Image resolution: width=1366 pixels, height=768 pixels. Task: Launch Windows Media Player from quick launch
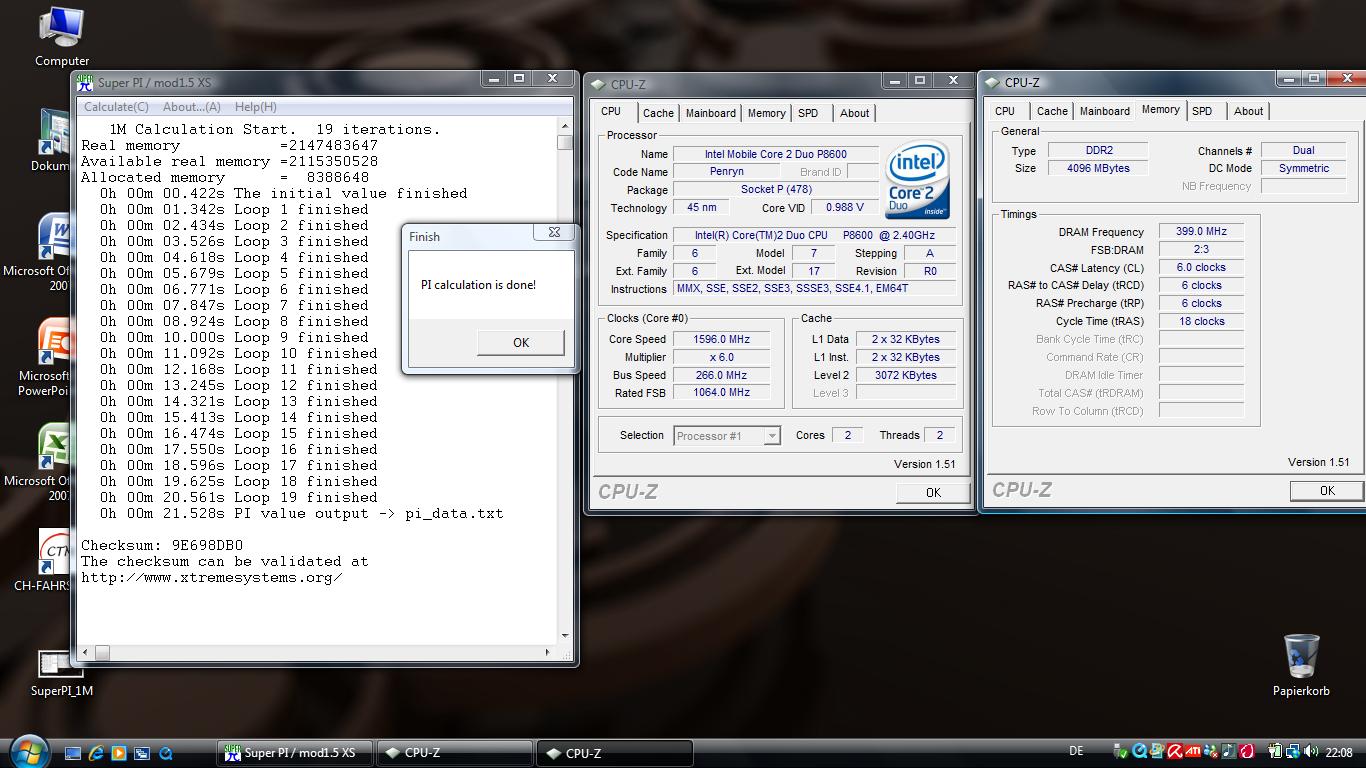pos(119,753)
